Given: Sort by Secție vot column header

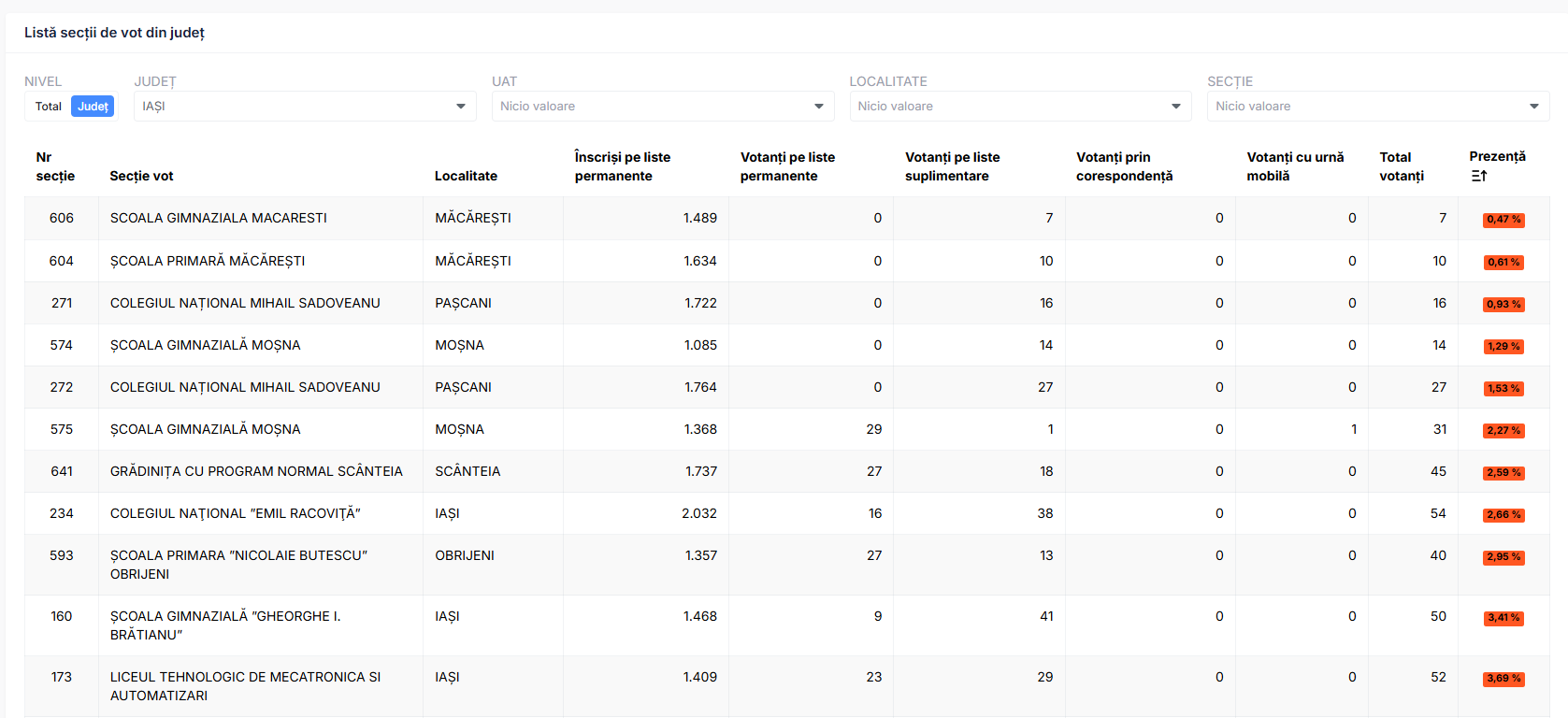Looking at the screenshot, I should point(141,176).
